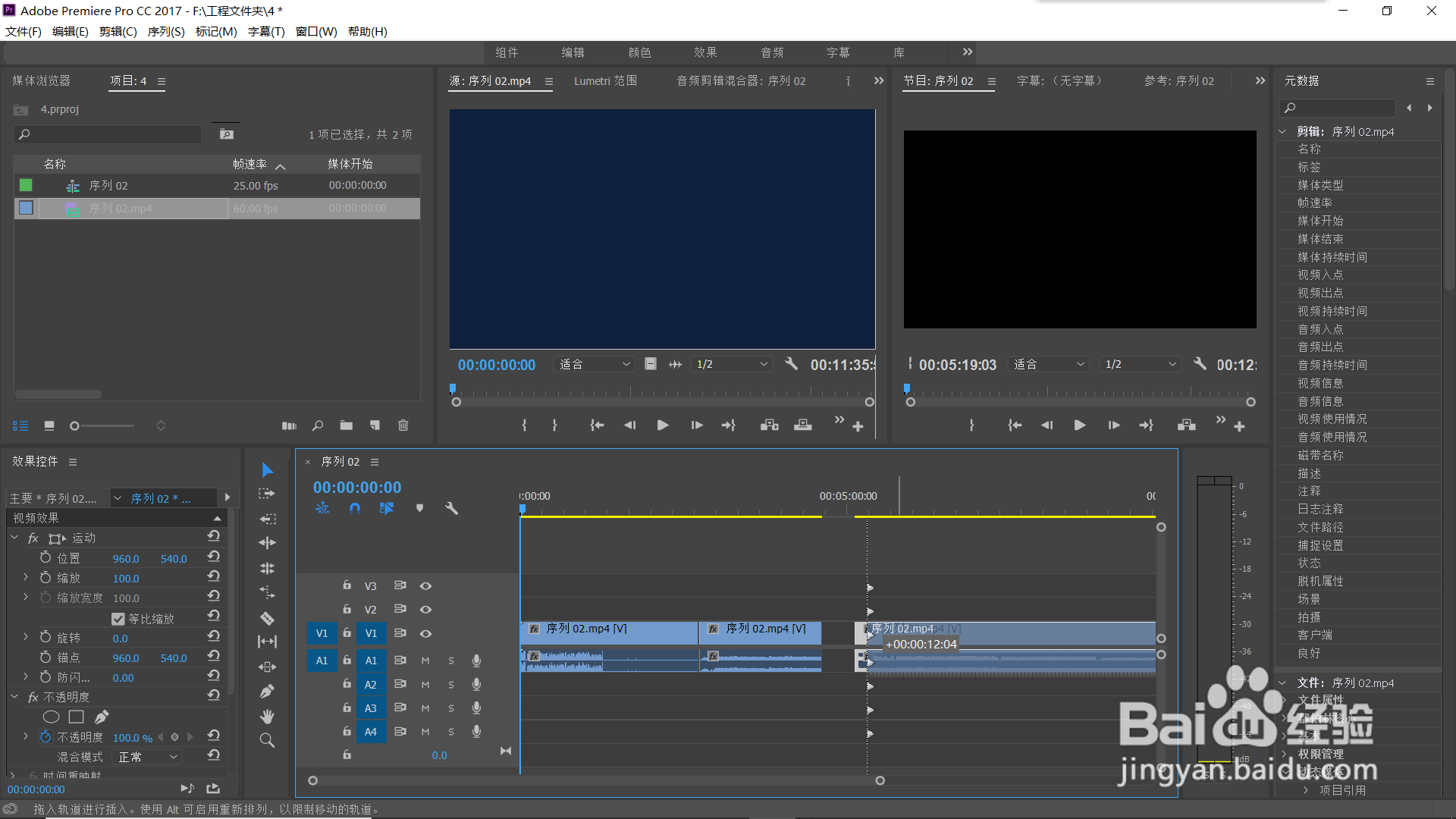
Task: Collapse the Opacity effect section
Action: (14, 696)
